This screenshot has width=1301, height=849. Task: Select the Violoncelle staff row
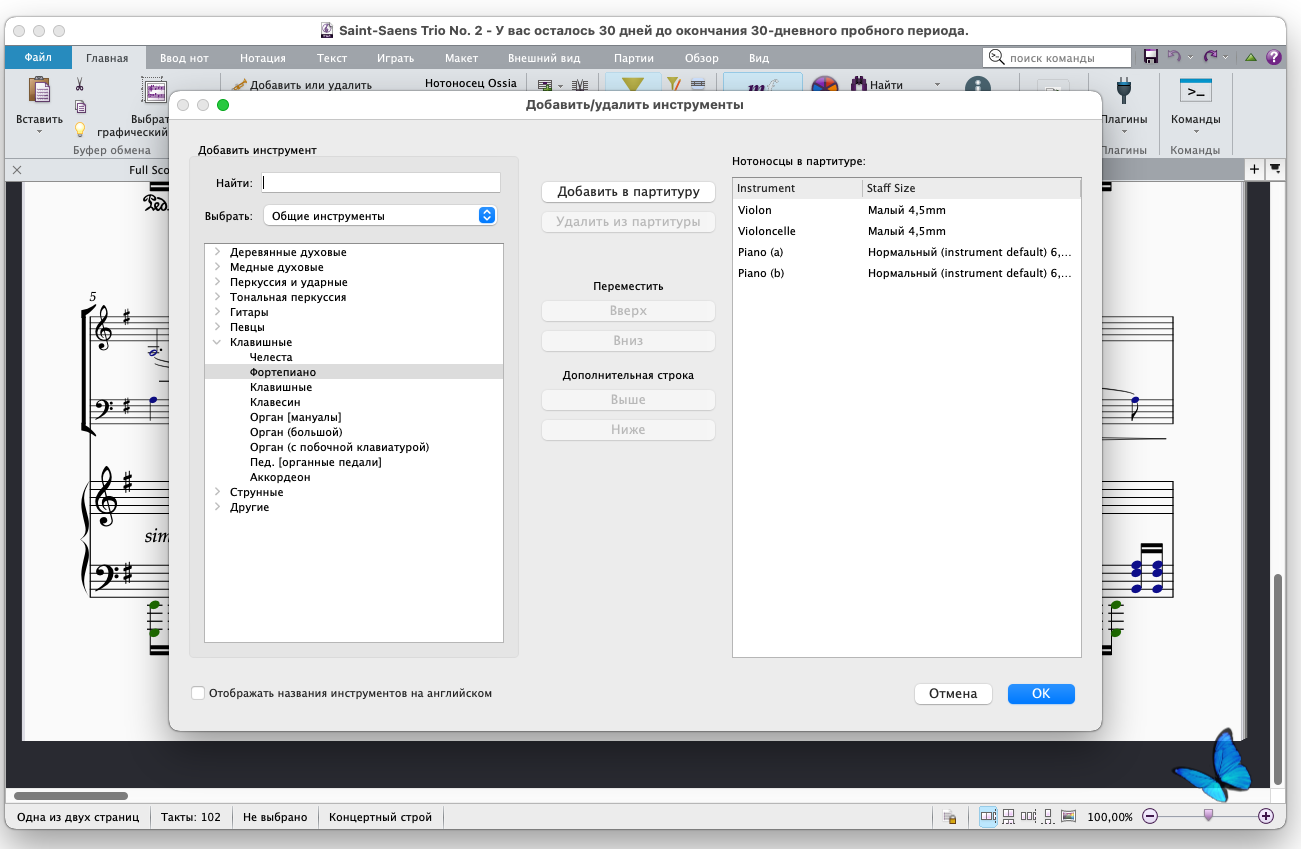point(907,231)
